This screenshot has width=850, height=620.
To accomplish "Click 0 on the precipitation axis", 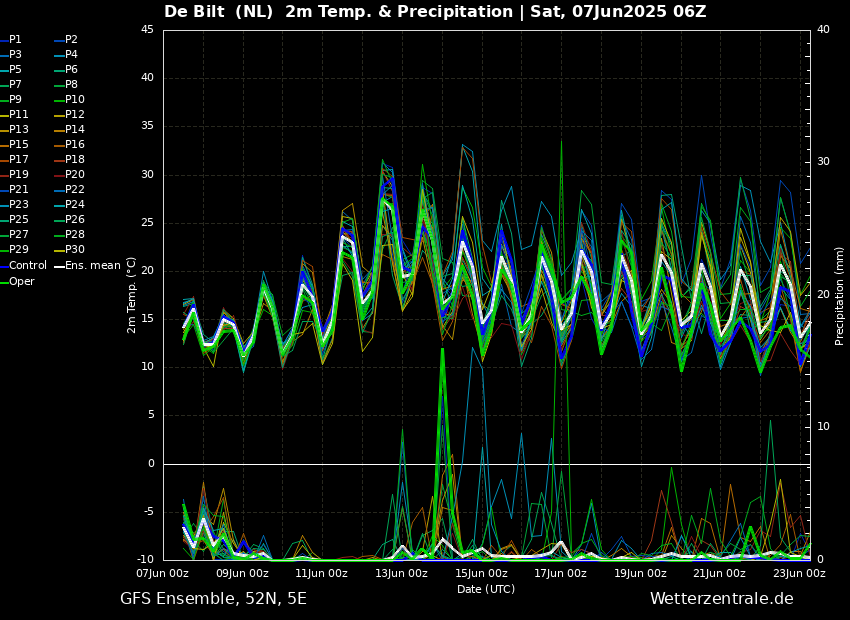I will coord(820,560).
